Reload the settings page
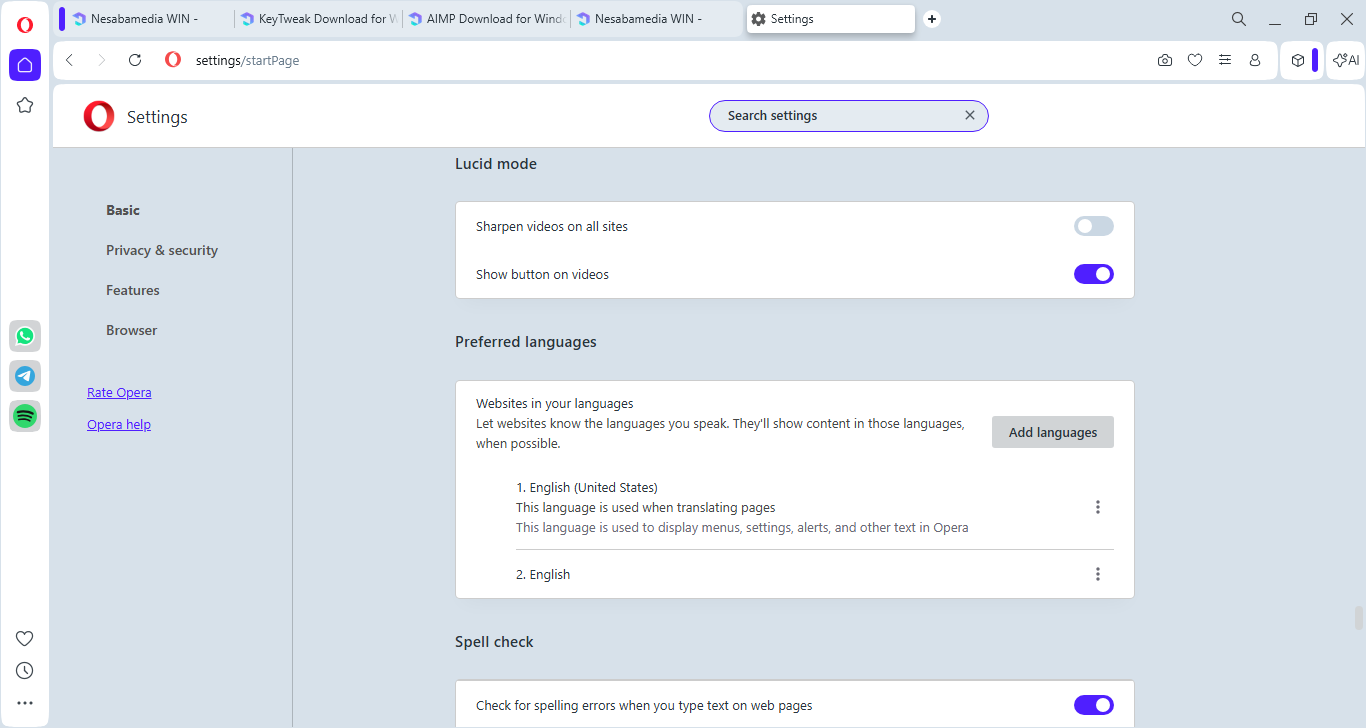Viewport: 1366px width, 728px height. tap(135, 60)
